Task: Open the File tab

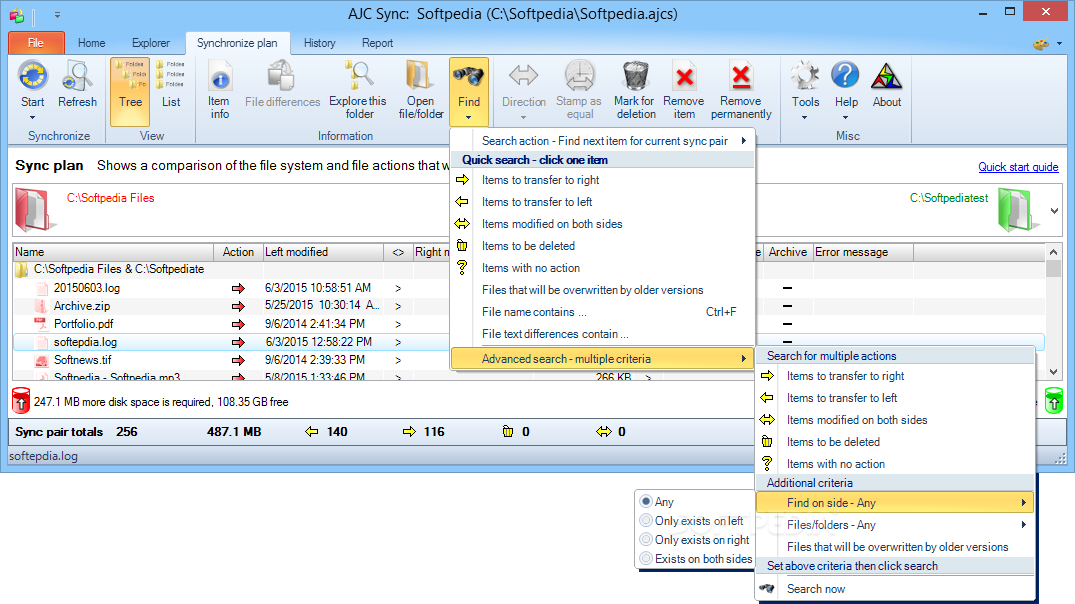Action: click(x=36, y=43)
